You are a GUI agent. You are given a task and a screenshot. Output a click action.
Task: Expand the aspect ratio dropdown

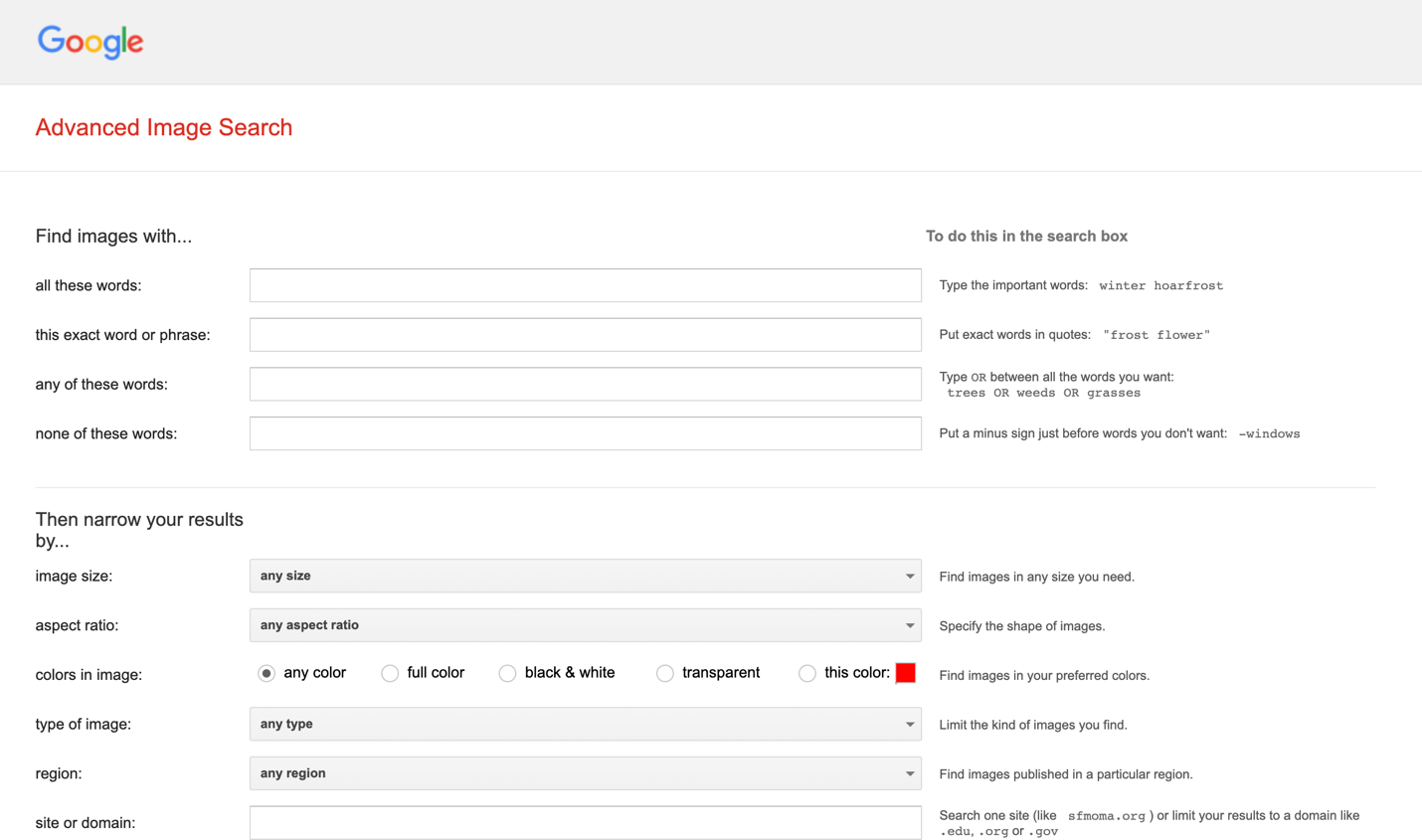(x=585, y=625)
